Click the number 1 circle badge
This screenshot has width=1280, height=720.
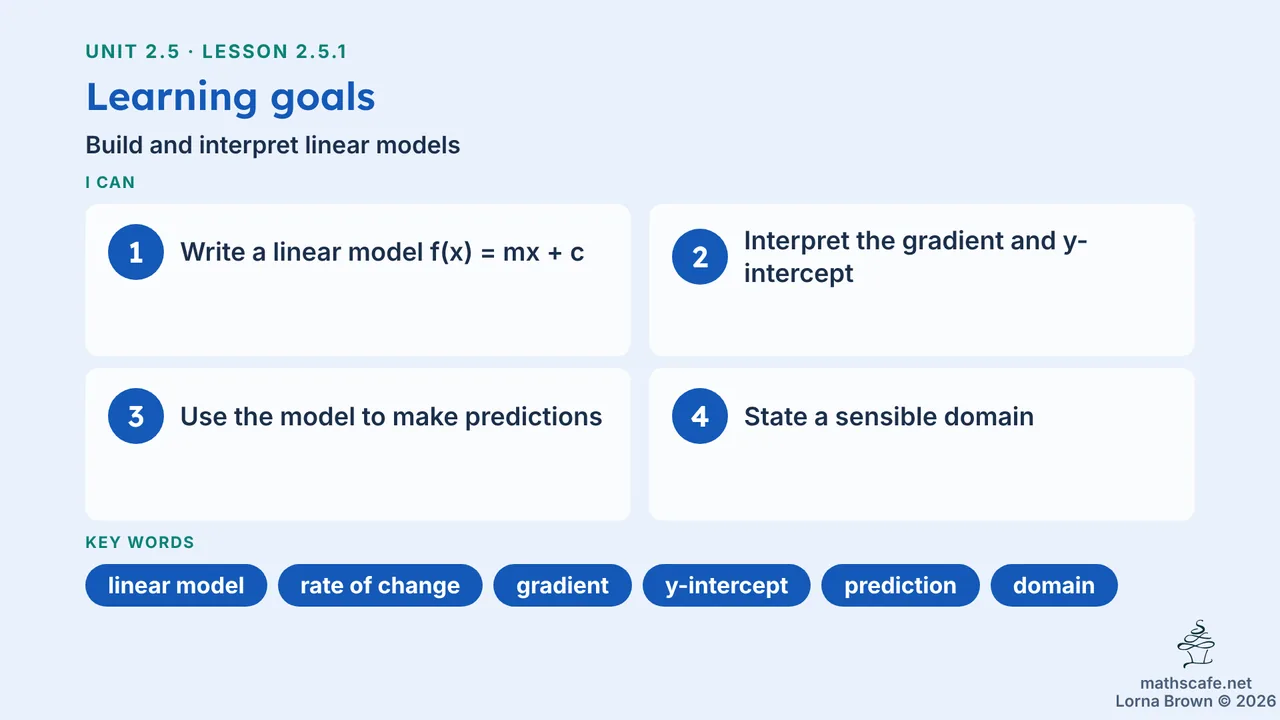136,252
